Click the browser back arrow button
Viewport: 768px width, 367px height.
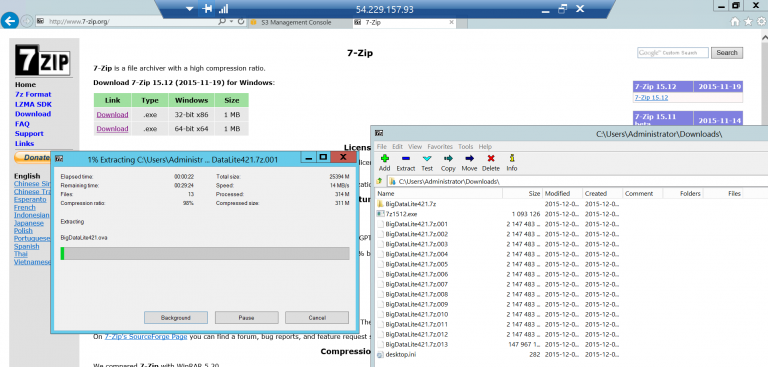(10, 21)
